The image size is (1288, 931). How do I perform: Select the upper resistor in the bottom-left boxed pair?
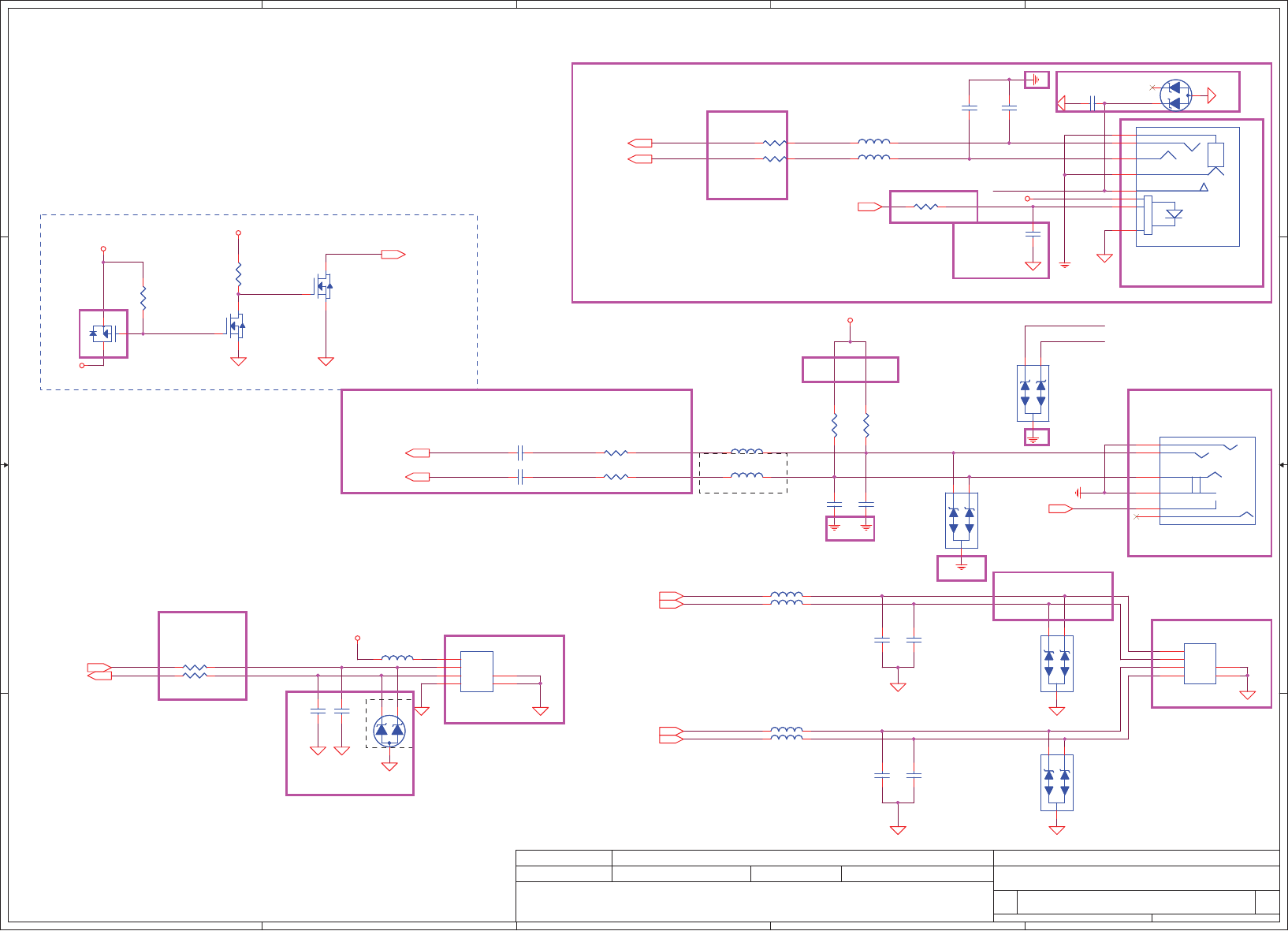coord(195,668)
